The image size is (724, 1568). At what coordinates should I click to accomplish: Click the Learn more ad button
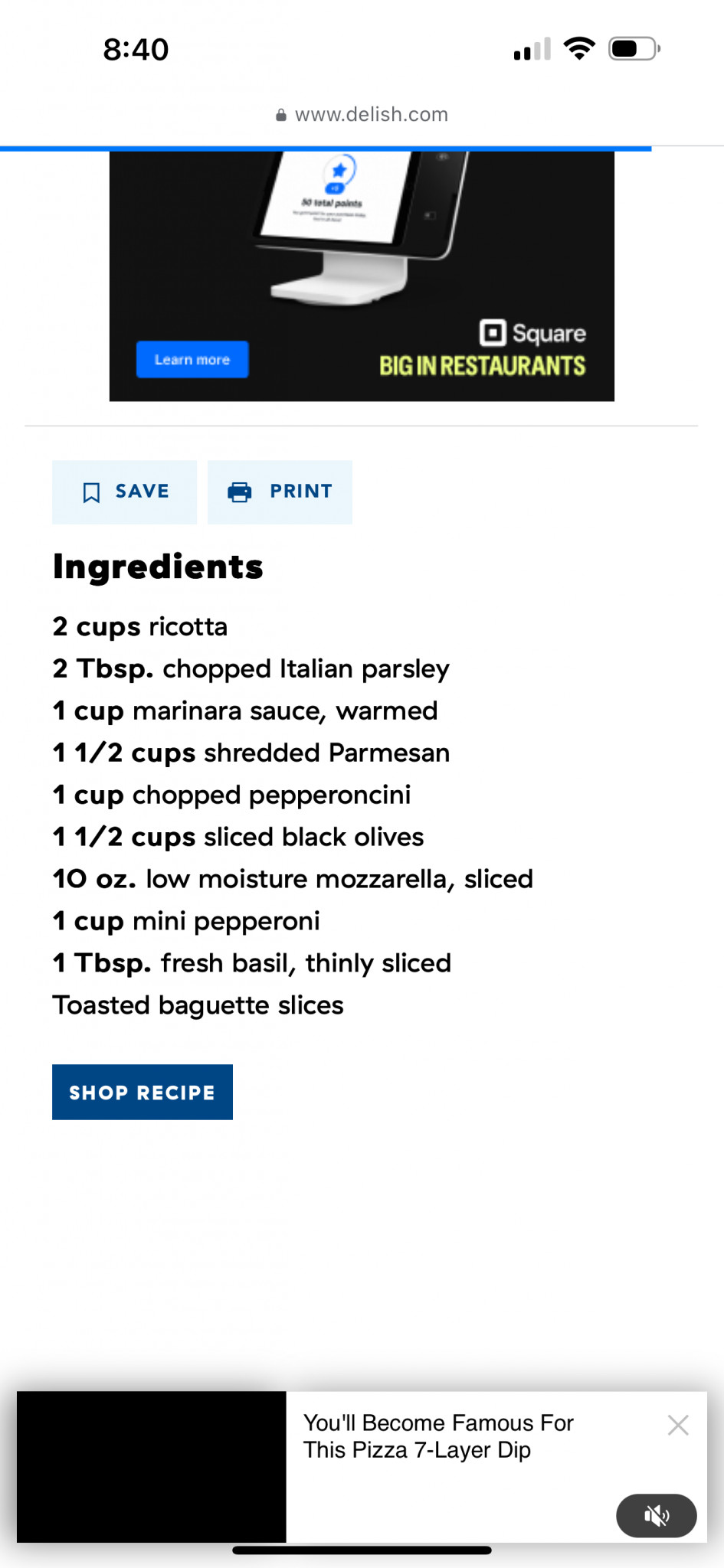click(192, 359)
